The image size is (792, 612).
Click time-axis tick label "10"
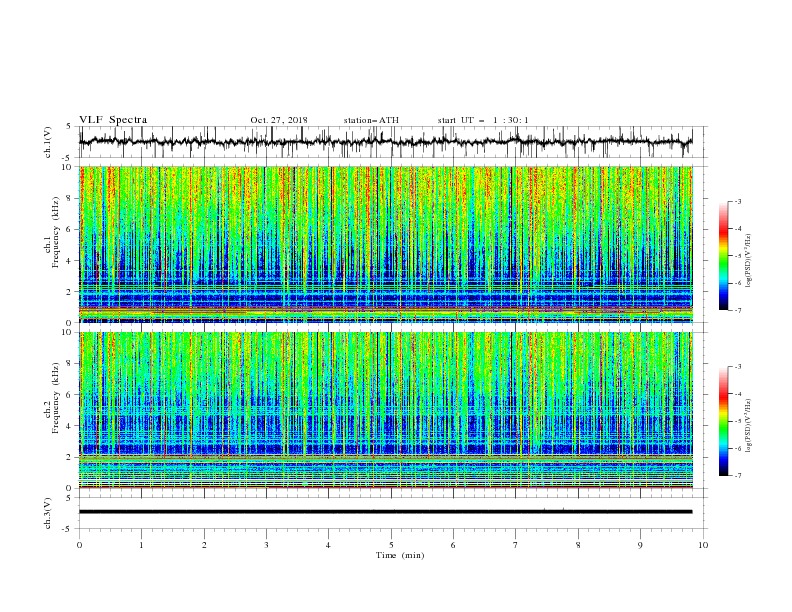(x=703, y=545)
